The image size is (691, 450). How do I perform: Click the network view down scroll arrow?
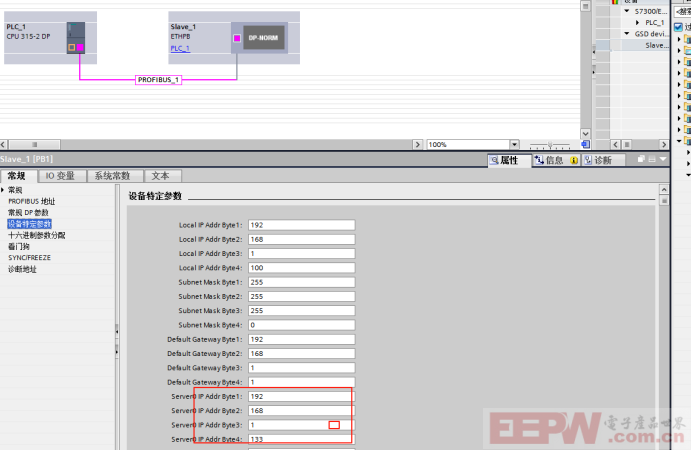[586, 134]
